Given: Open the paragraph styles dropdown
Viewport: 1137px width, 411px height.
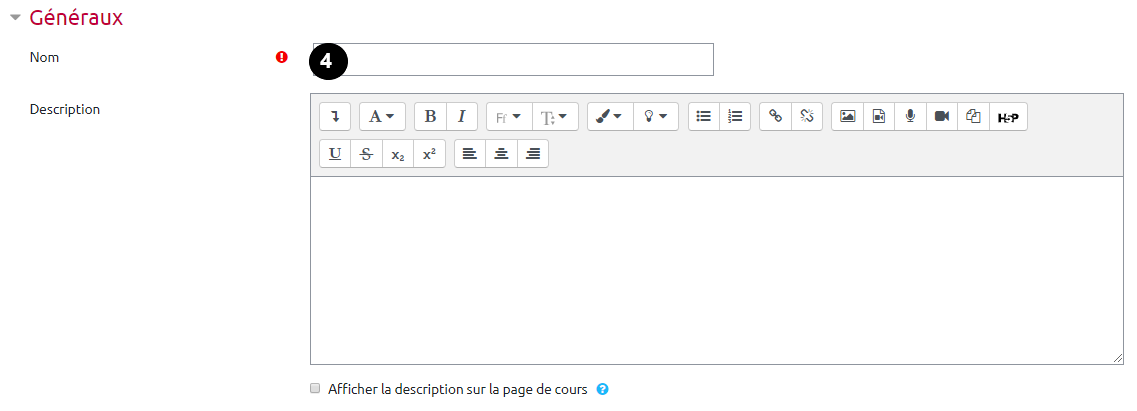Looking at the screenshot, I should click(x=382, y=117).
